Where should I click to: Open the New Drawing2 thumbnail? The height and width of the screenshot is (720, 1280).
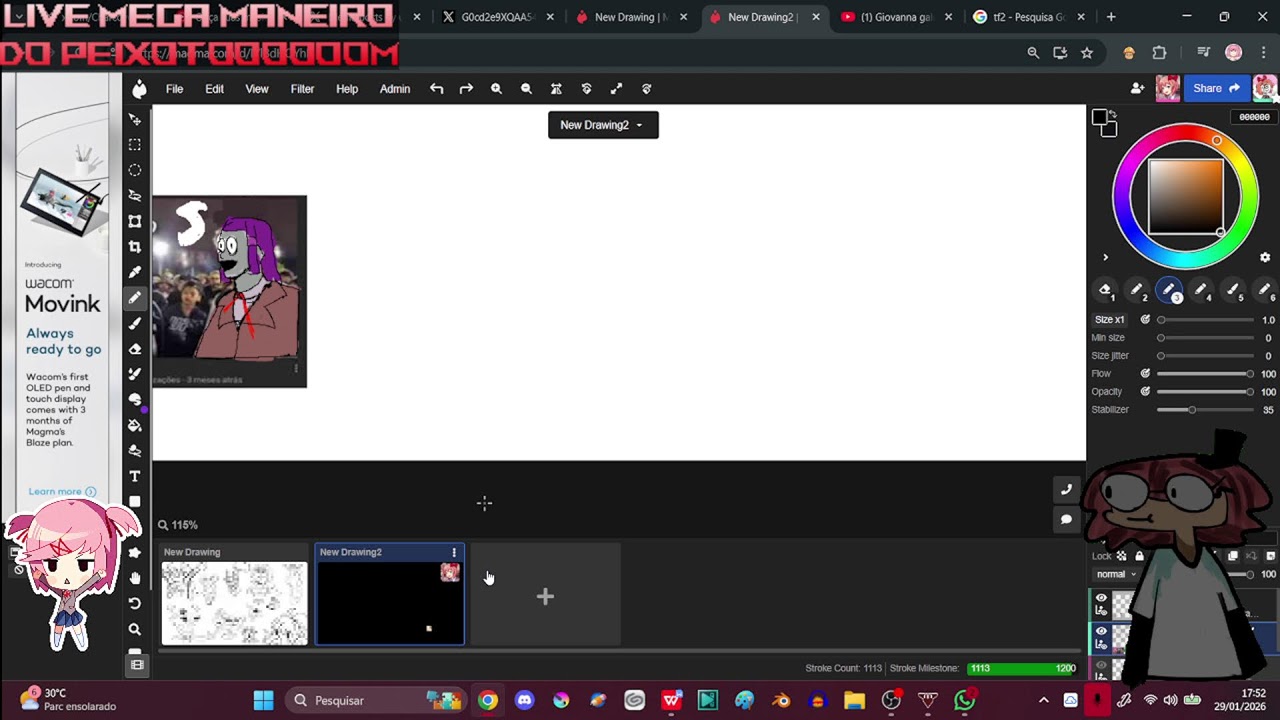tap(390, 603)
